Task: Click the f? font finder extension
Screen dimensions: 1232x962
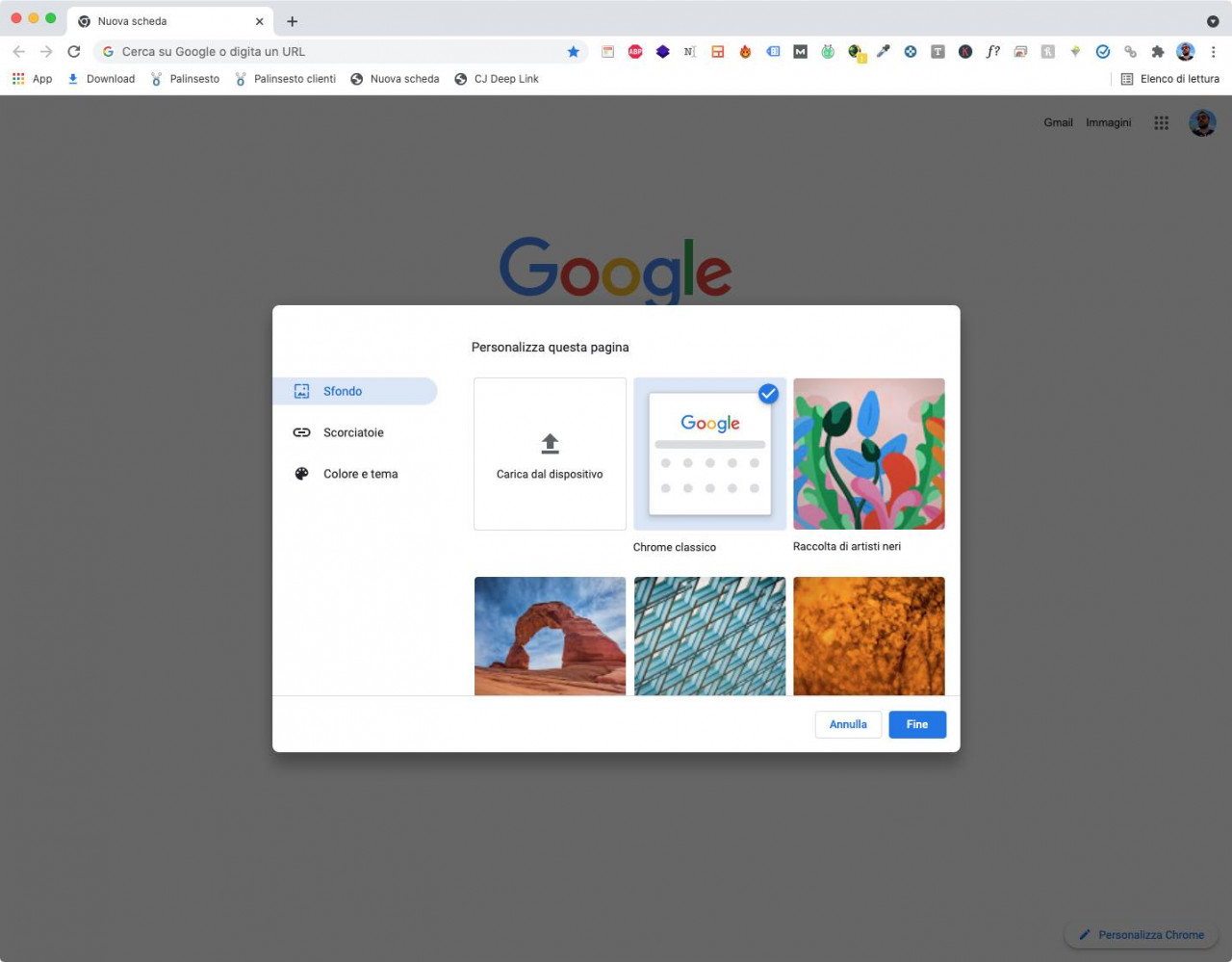Action: tap(992, 52)
